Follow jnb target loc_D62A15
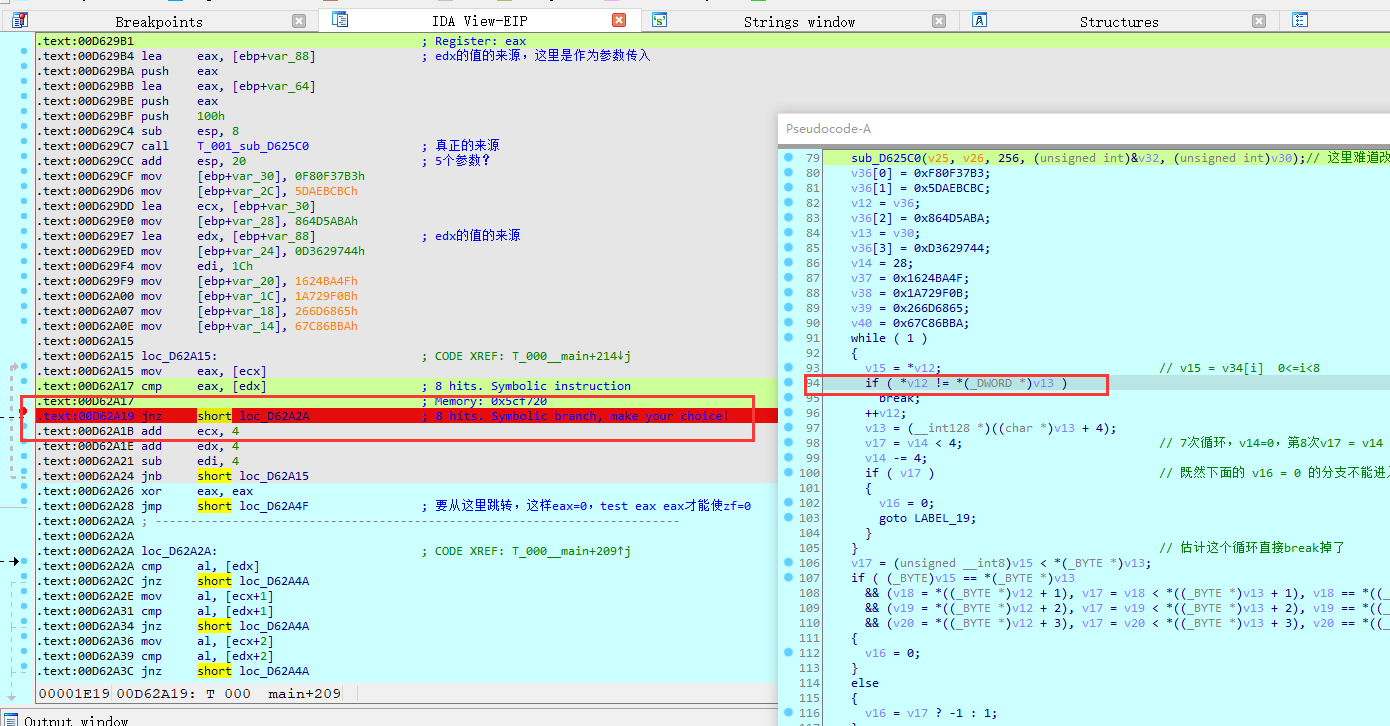 pos(274,476)
